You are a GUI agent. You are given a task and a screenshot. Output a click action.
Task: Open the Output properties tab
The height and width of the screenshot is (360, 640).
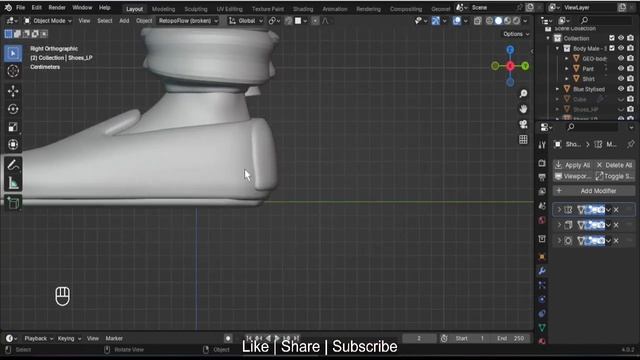coord(542,177)
